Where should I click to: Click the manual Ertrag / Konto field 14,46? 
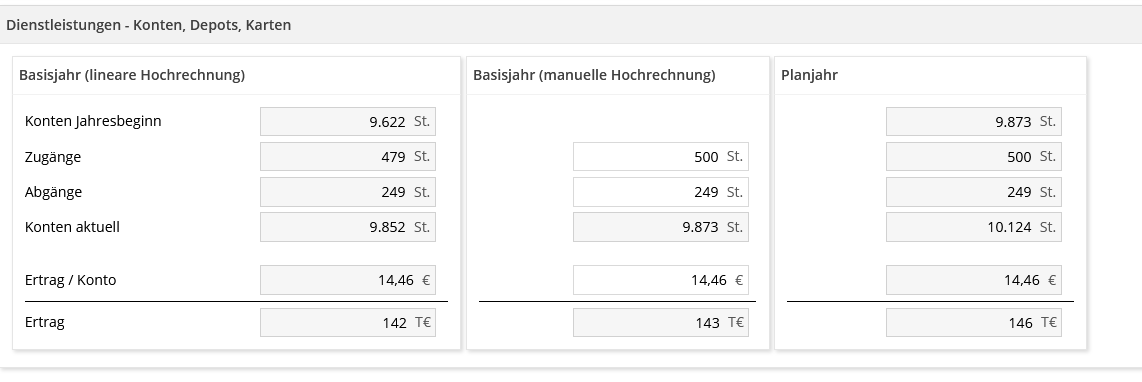[x=661, y=280]
